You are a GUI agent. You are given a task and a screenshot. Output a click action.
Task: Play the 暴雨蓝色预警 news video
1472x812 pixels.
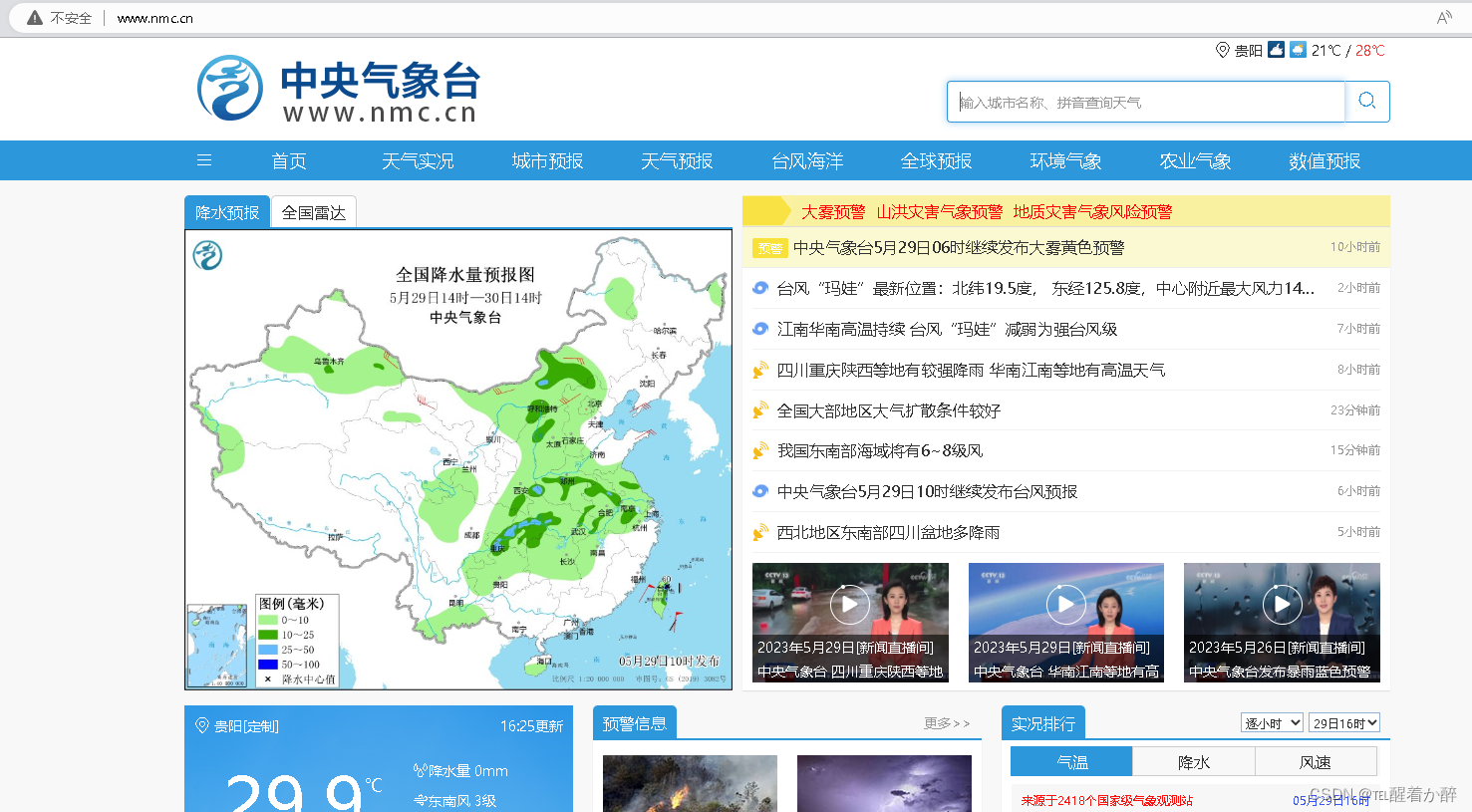(1282, 604)
